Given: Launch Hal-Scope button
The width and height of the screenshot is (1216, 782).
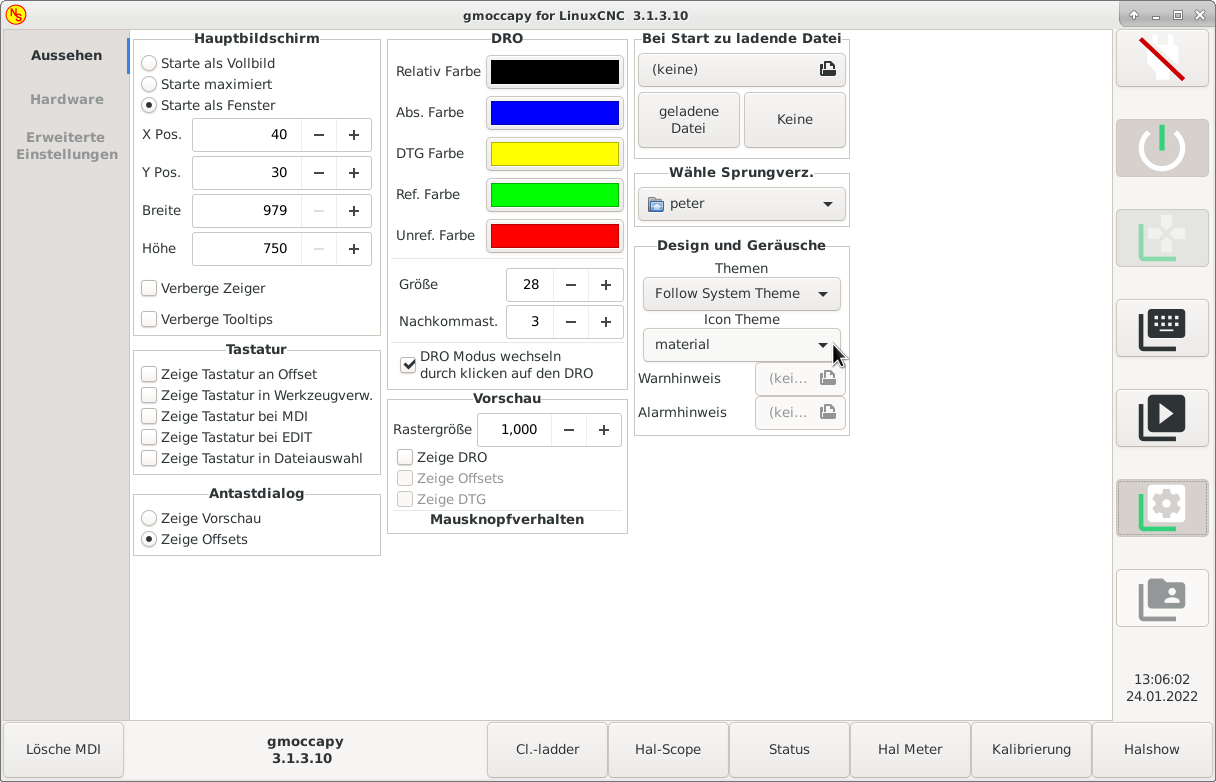Looking at the screenshot, I should 668,749.
